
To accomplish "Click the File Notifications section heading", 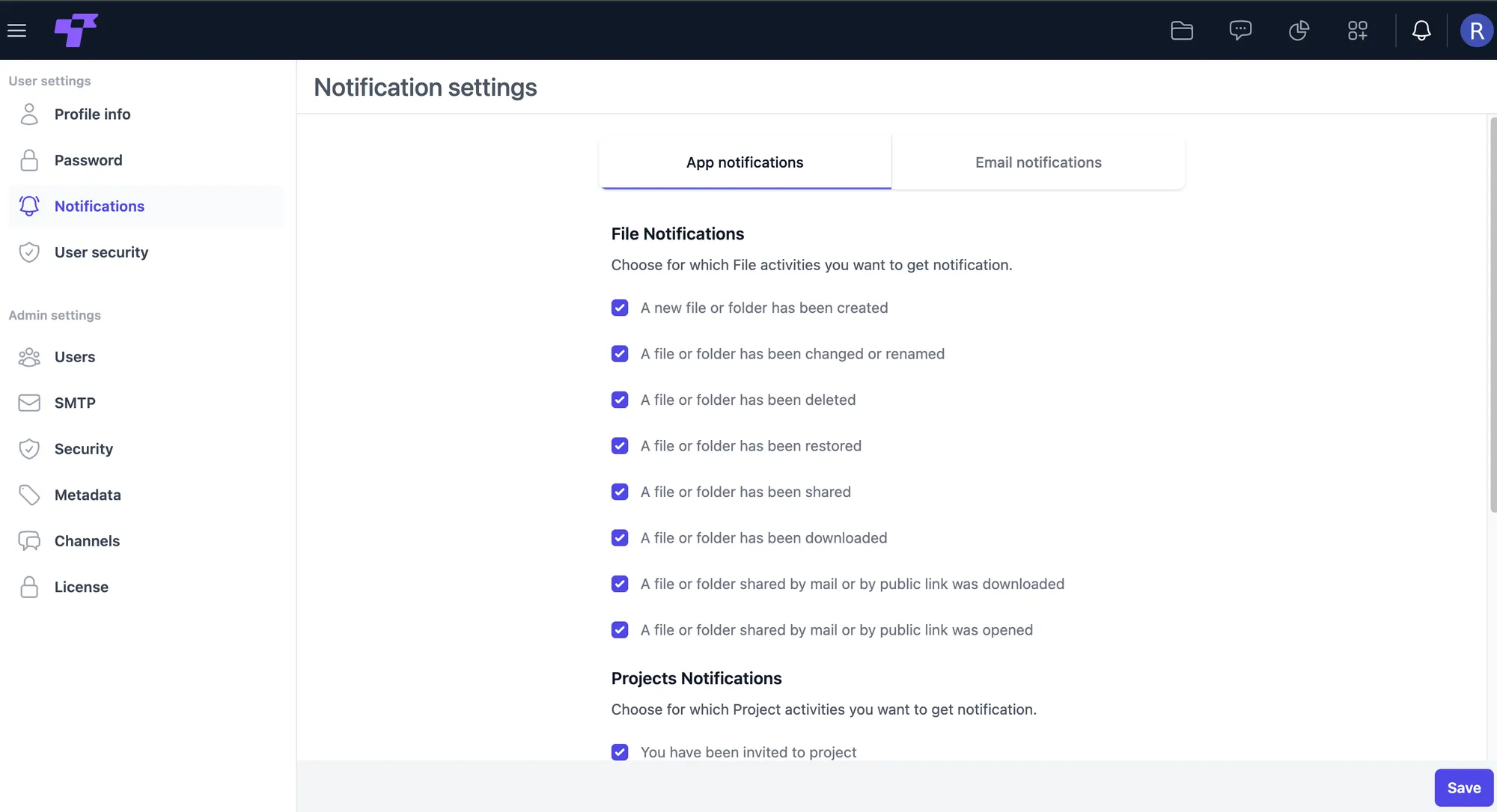I will tap(677, 233).
